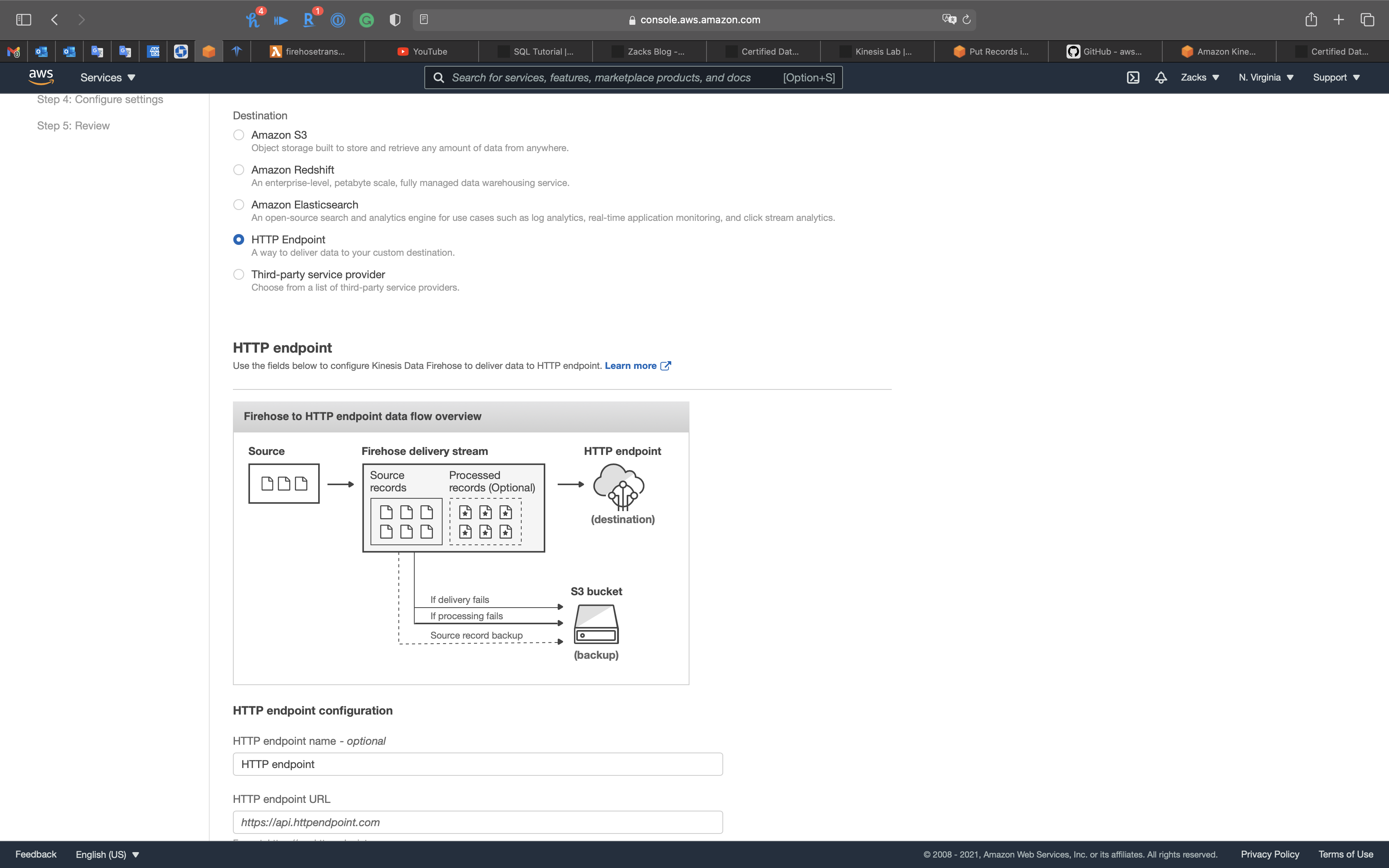The height and width of the screenshot is (868, 1389).
Task: Select Amazon S3 destination radio button
Action: pos(239,135)
